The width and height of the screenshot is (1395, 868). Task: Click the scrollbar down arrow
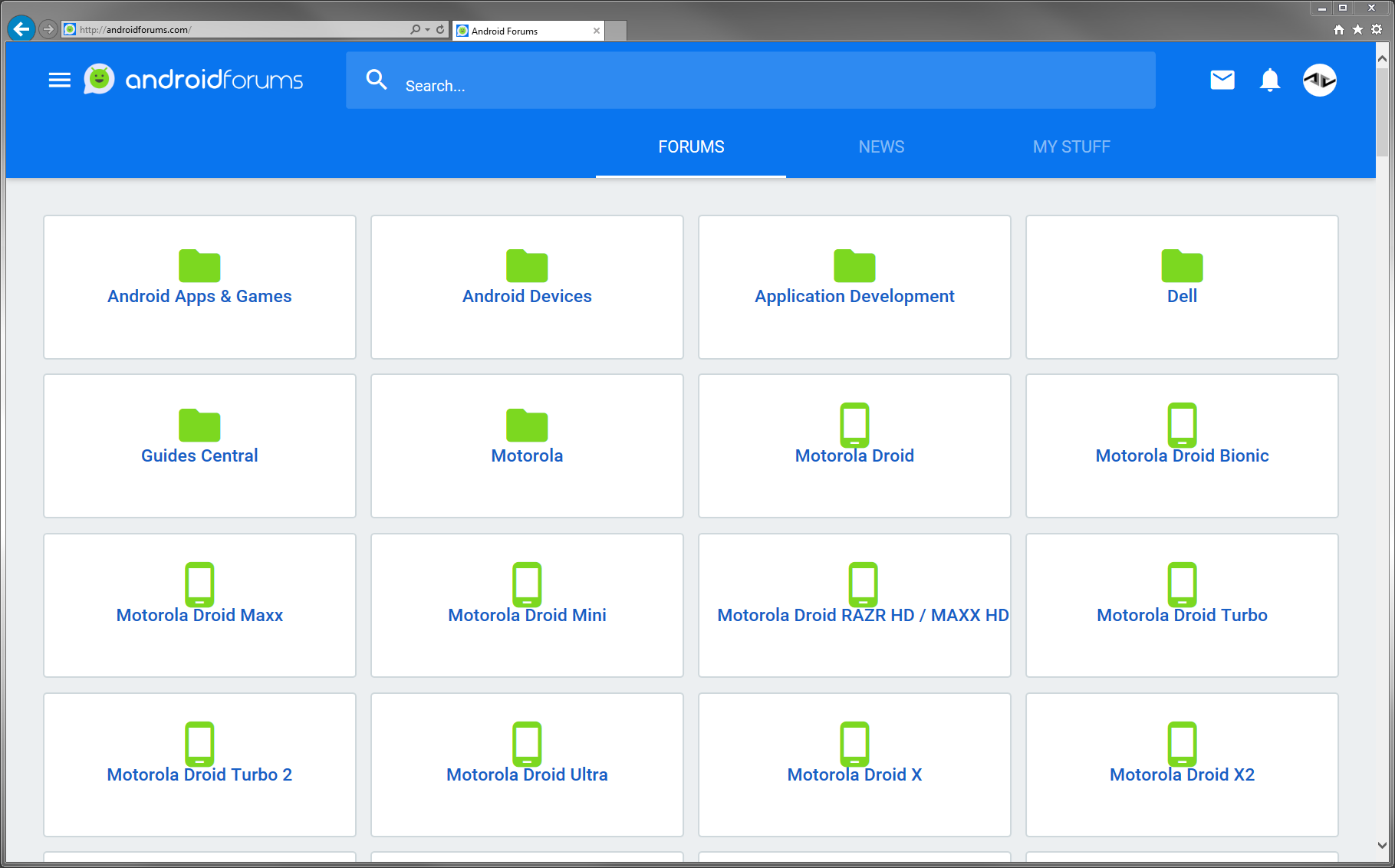1382,845
